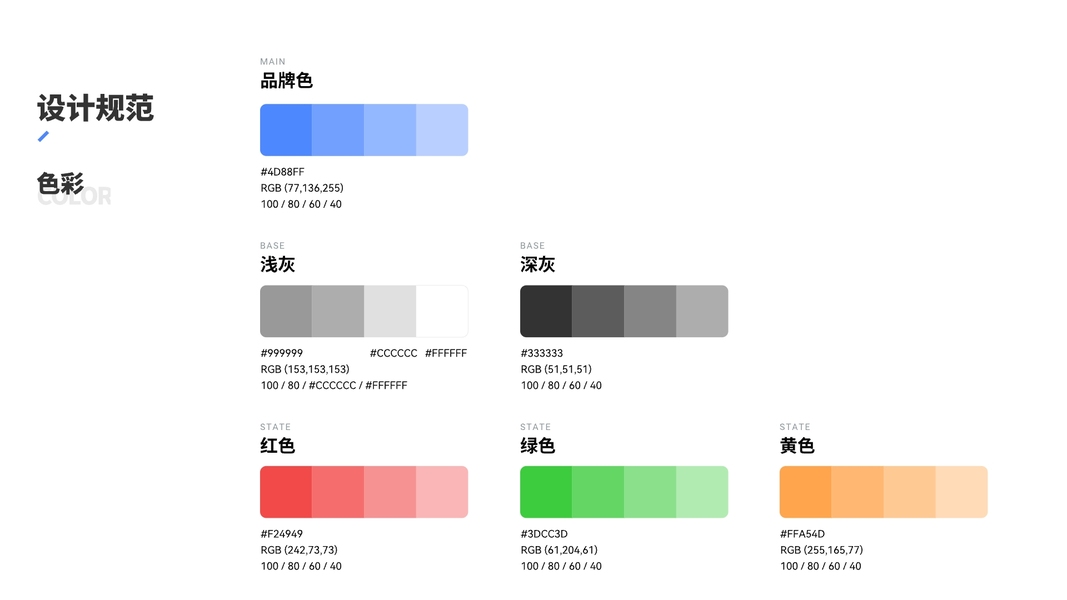Select the 品牌色 heading
Image resolution: width=1067 pixels, height=600 pixels.
tap(287, 81)
